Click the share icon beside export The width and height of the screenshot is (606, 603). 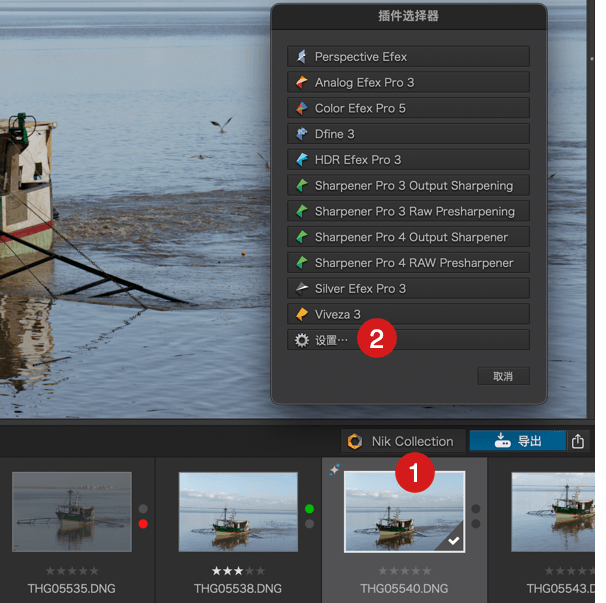tap(578, 441)
